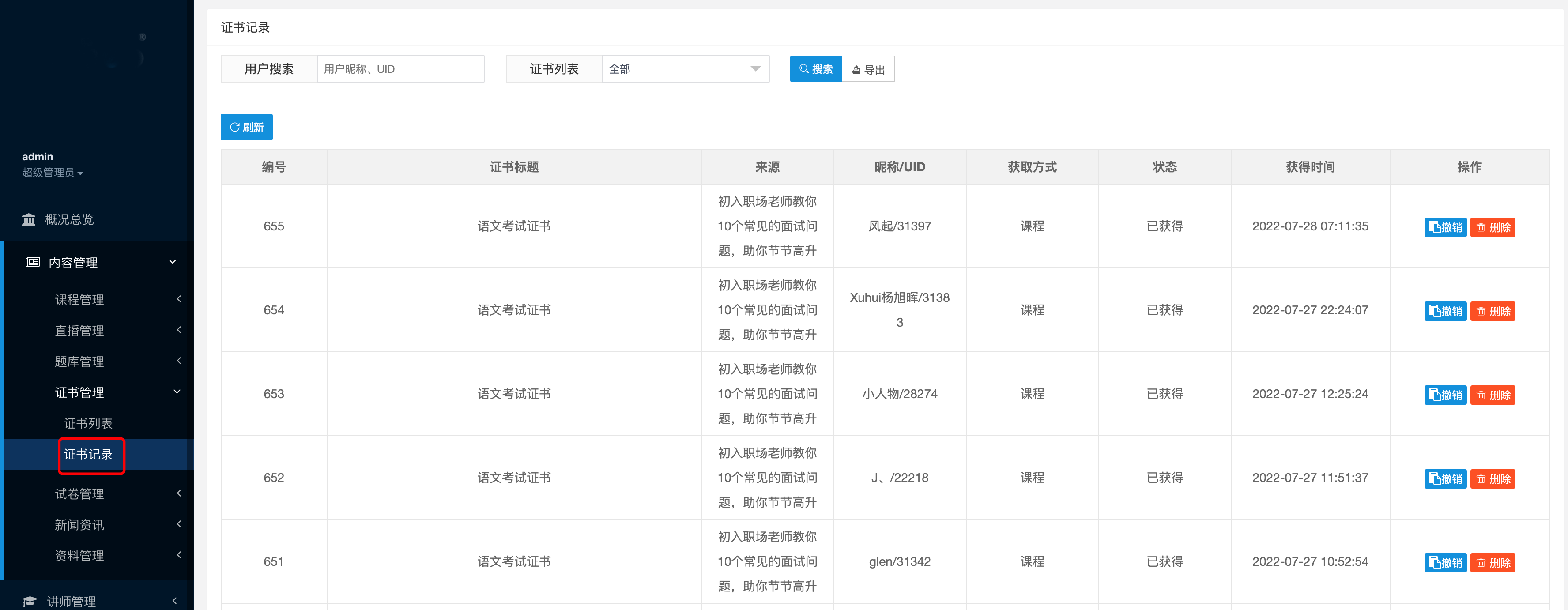Screen dimensions: 1568x610
Task: Click the 证书标题 column header
Action: click(514, 167)
